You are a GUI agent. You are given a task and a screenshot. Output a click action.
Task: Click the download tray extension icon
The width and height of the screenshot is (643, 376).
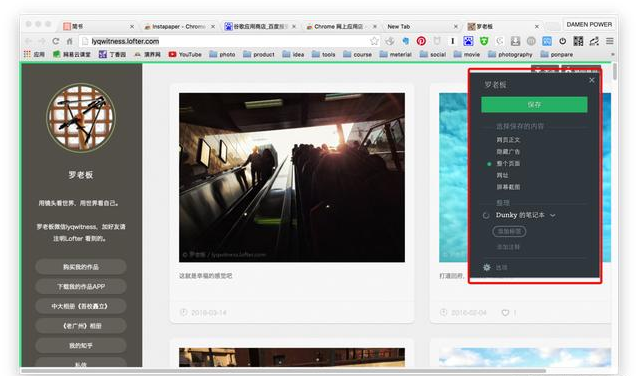pos(515,41)
